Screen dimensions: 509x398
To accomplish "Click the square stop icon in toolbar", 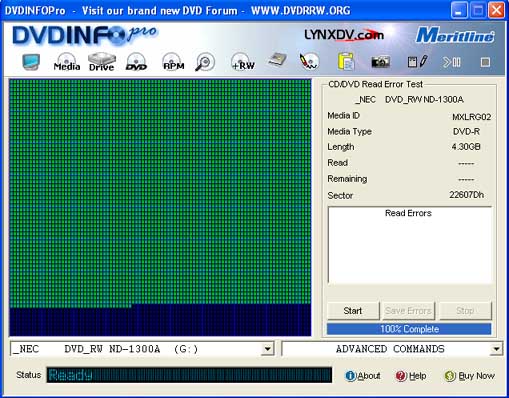I will pos(485,62).
